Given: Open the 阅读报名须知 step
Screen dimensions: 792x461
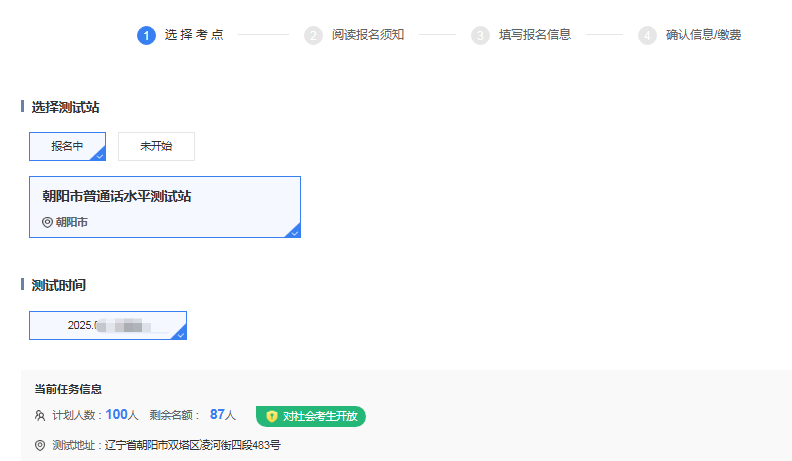Looking at the screenshot, I should click(x=368, y=35).
